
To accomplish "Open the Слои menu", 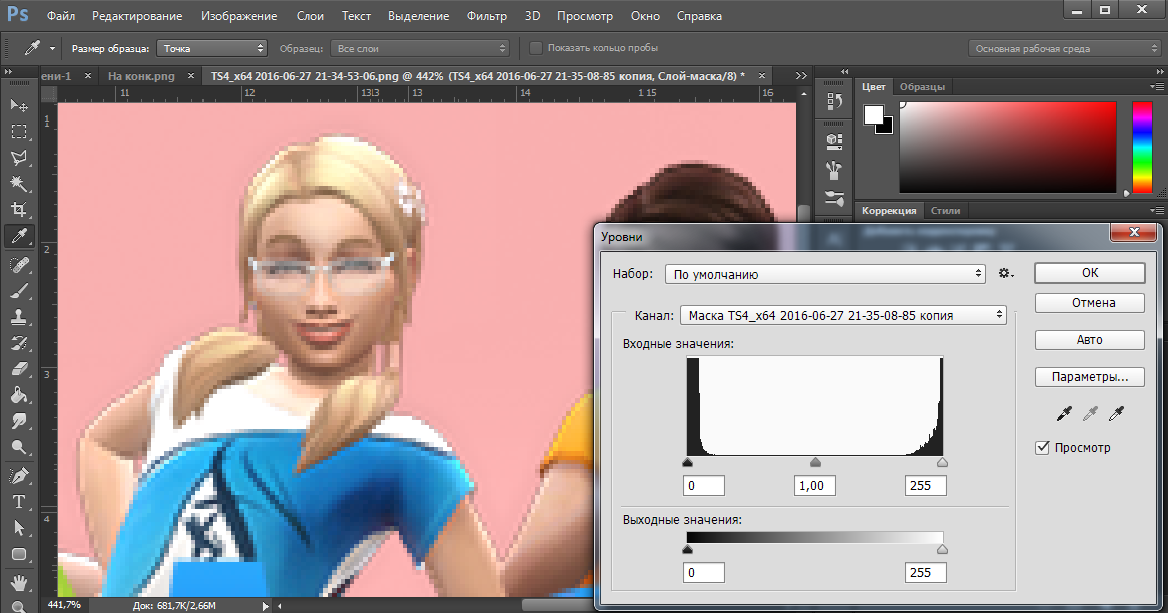I will (310, 16).
